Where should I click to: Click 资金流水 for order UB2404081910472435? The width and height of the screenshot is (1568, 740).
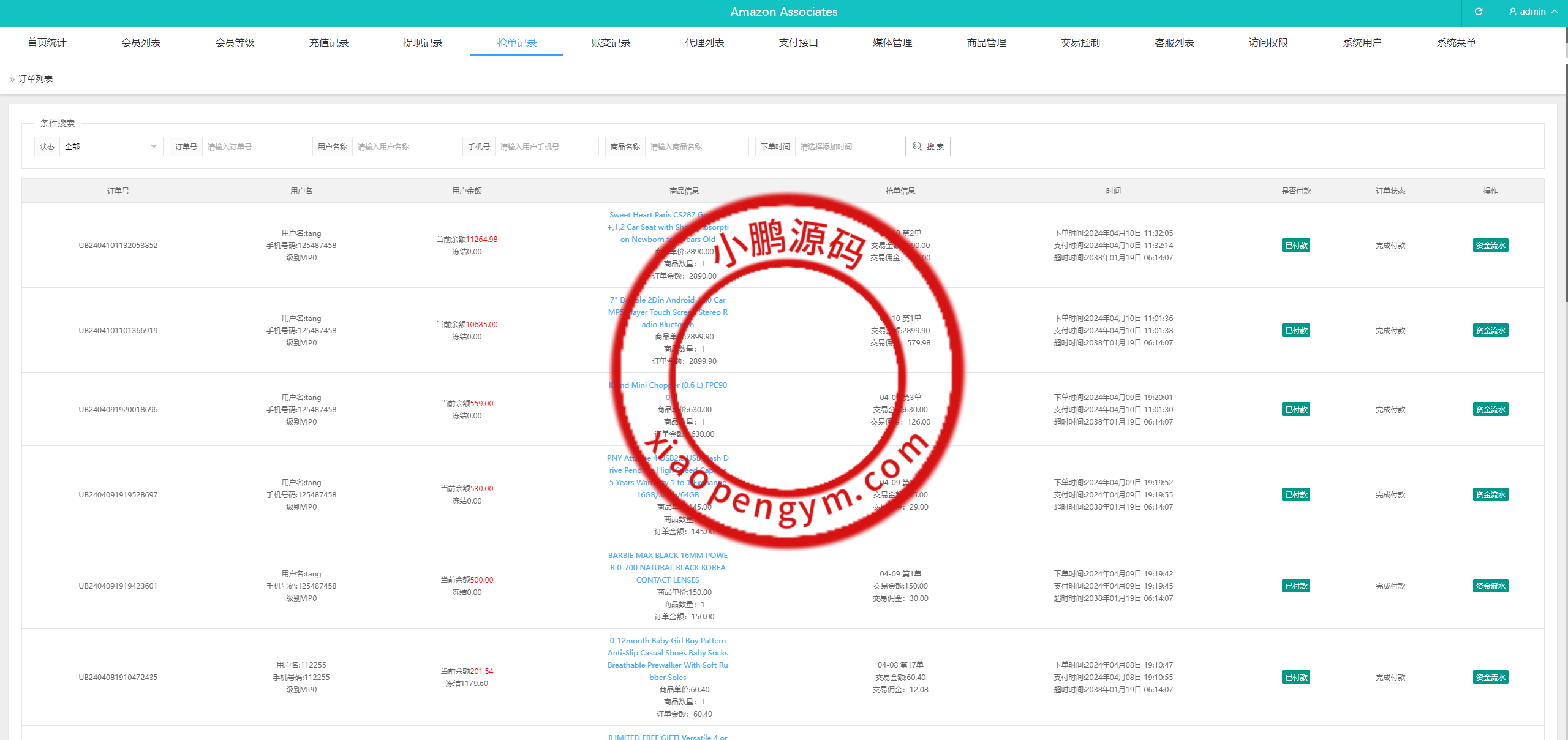(x=1490, y=678)
